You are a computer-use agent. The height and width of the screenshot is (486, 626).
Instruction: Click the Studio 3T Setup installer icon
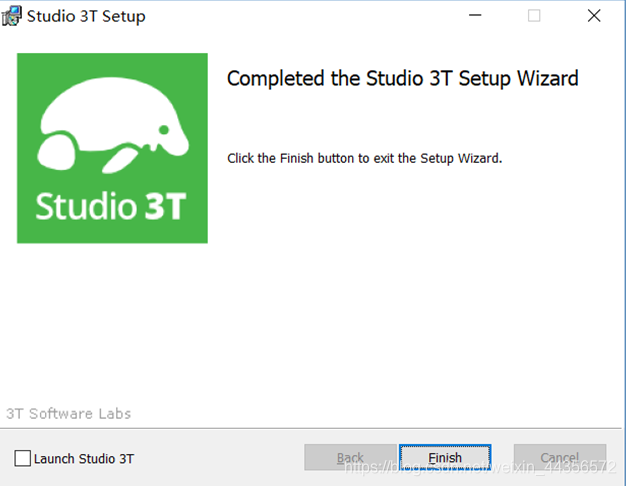pos(11,16)
